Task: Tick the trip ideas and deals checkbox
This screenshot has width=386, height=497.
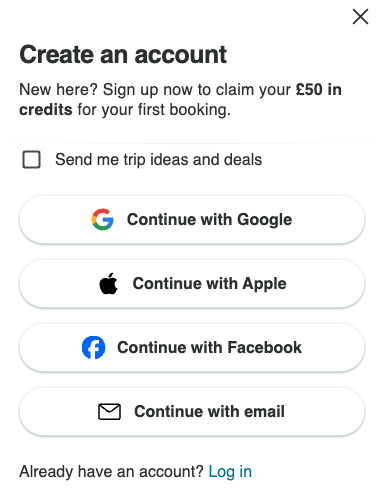Action: 32,159
